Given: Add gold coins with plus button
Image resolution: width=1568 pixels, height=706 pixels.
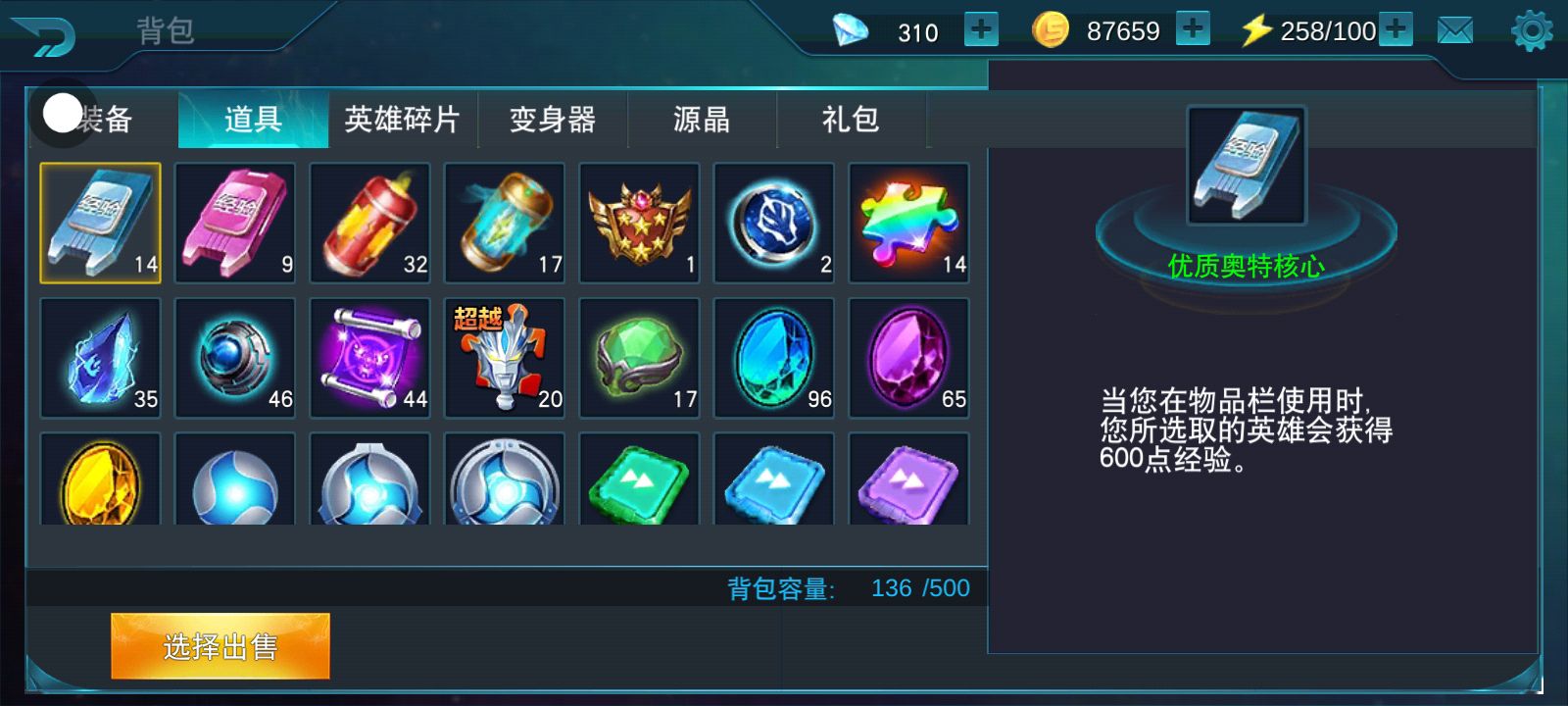Looking at the screenshot, I should pyautogui.click(x=1193, y=28).
